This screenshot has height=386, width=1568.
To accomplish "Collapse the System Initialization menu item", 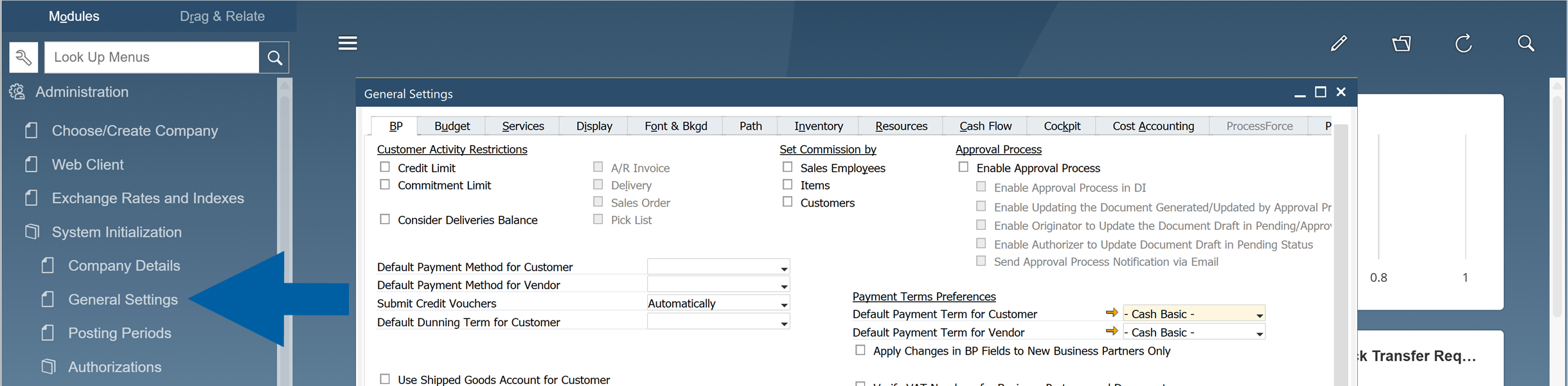I will coord(116,232).
